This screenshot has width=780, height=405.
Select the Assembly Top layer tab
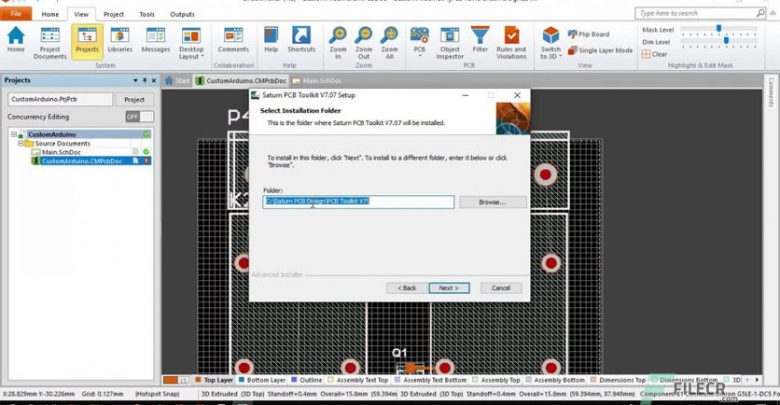pos(496,380)
